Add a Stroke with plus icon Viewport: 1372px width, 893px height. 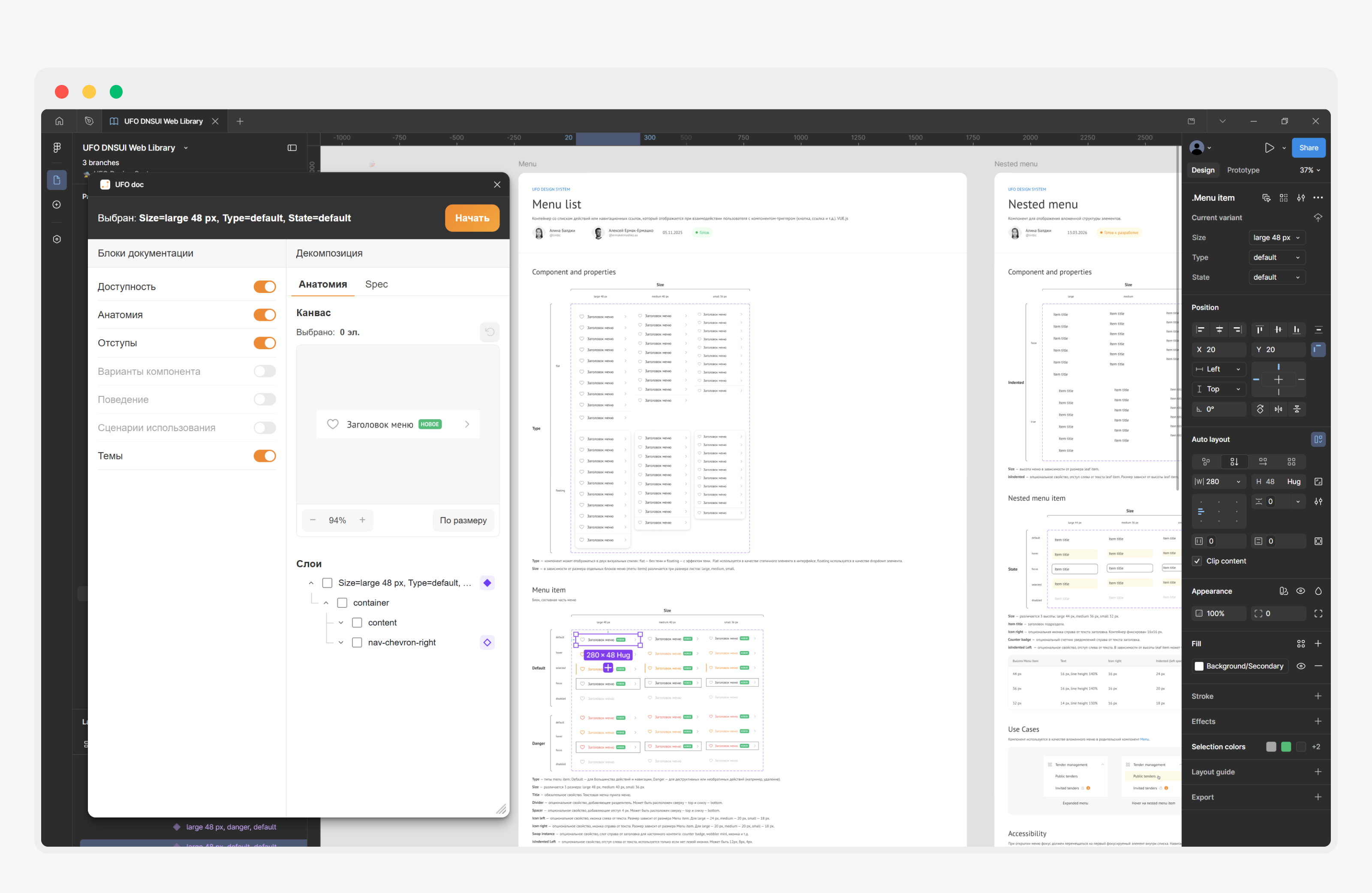(x=1318, y=696)
